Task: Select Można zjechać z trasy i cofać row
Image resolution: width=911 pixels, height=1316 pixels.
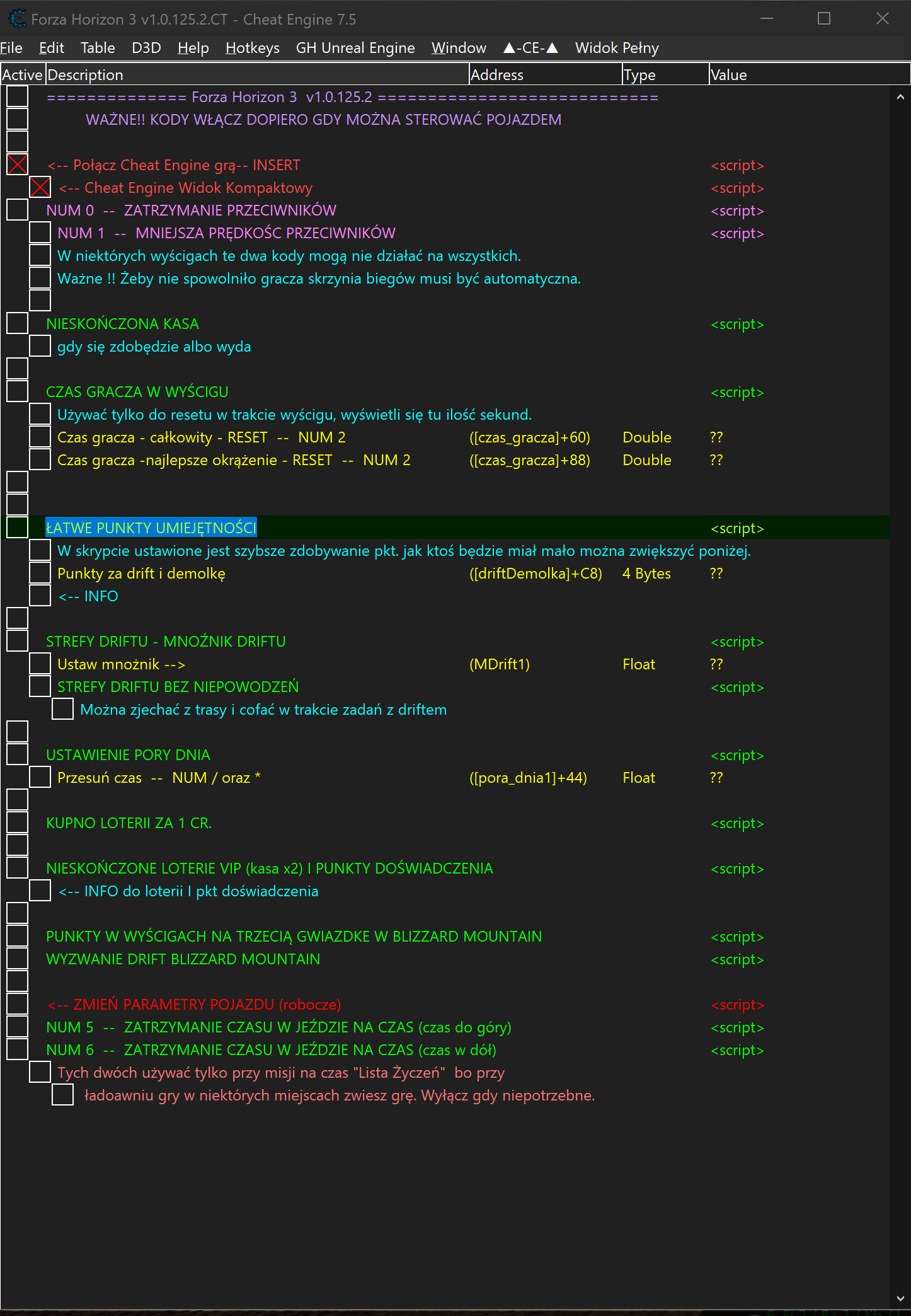Action: click(263, 710)
